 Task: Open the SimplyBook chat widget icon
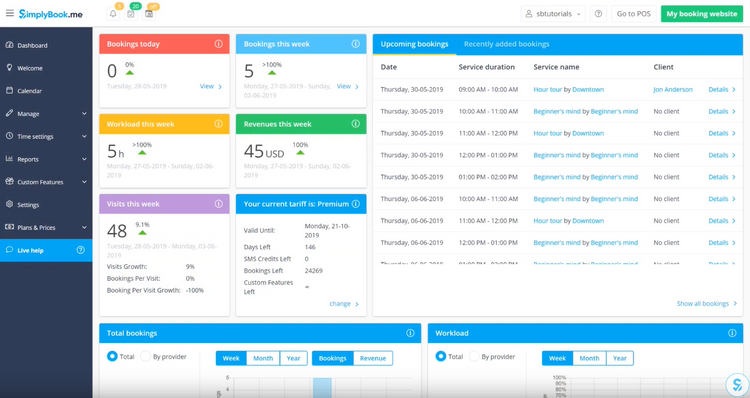[737, 384]
